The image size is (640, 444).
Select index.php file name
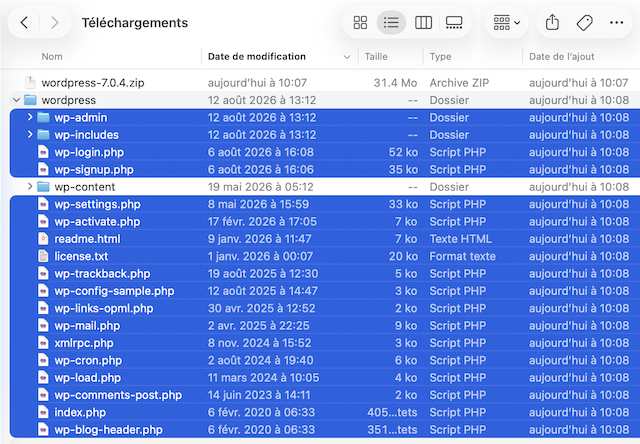(x=80, y=413)
